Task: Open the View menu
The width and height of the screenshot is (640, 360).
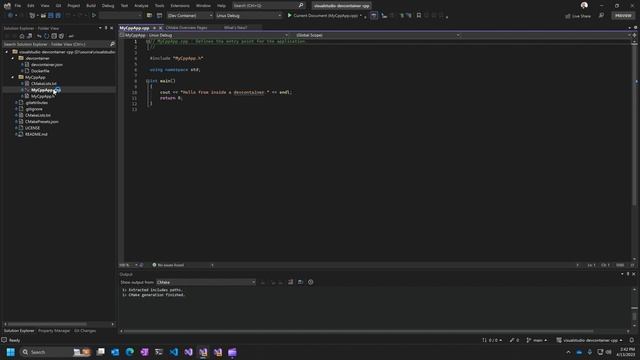Action: pos(45,6)
